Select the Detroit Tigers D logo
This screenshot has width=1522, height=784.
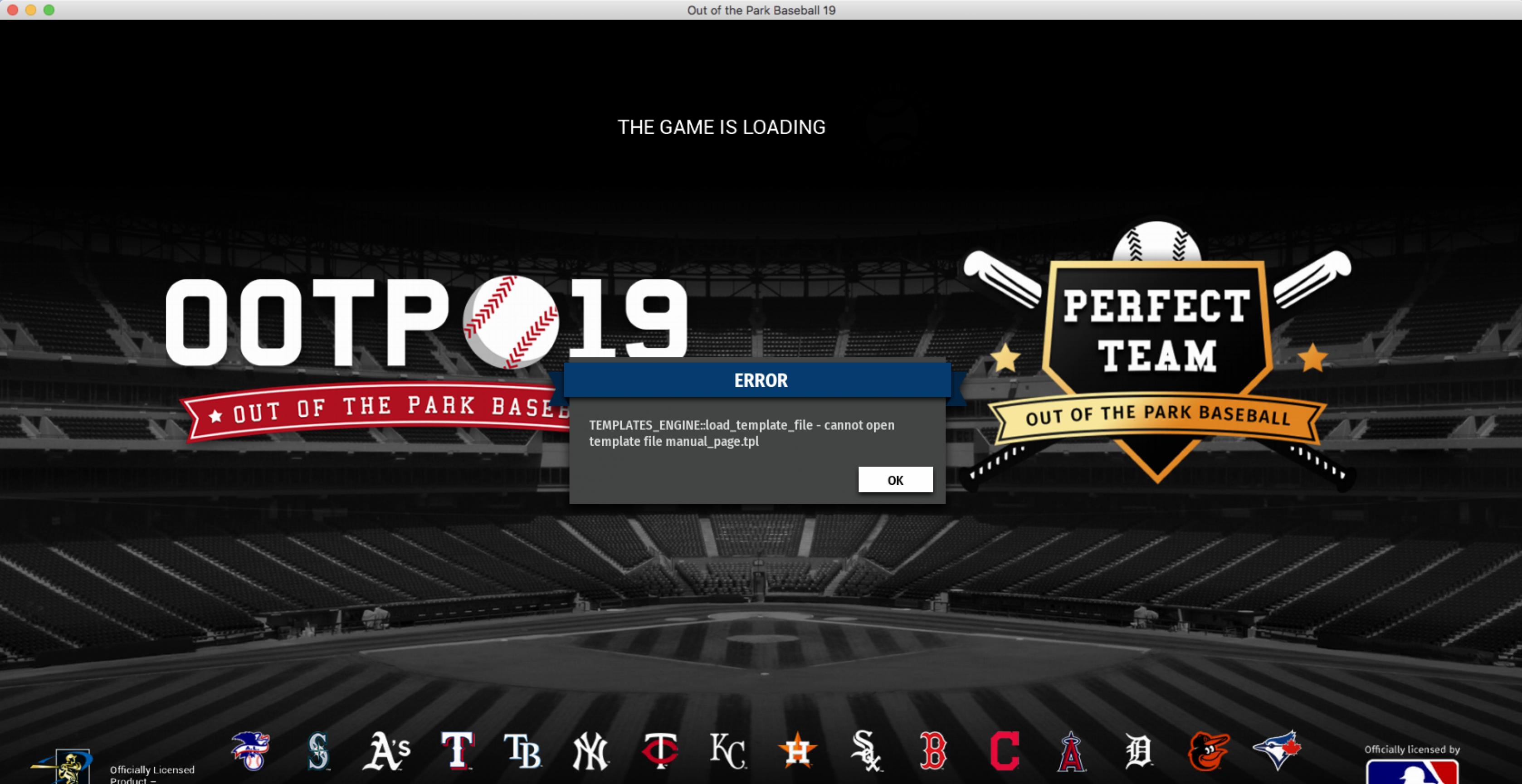pos(1138,751)
